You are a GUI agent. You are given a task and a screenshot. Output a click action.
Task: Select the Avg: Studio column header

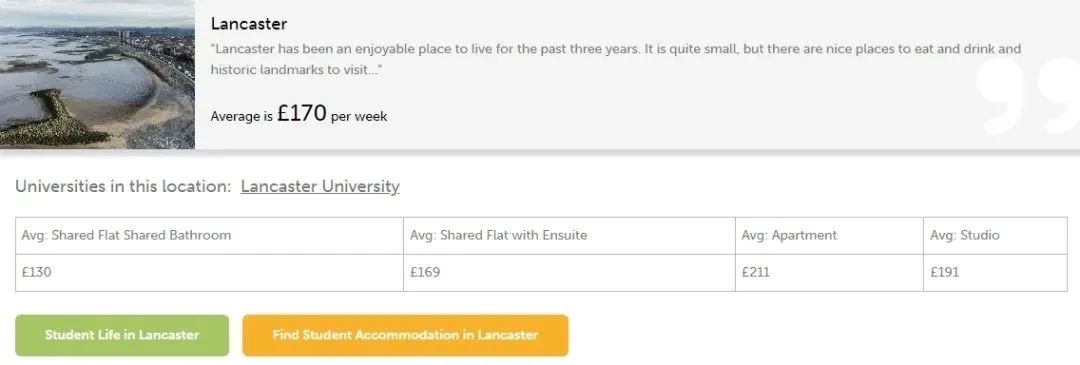coord(995,236)
